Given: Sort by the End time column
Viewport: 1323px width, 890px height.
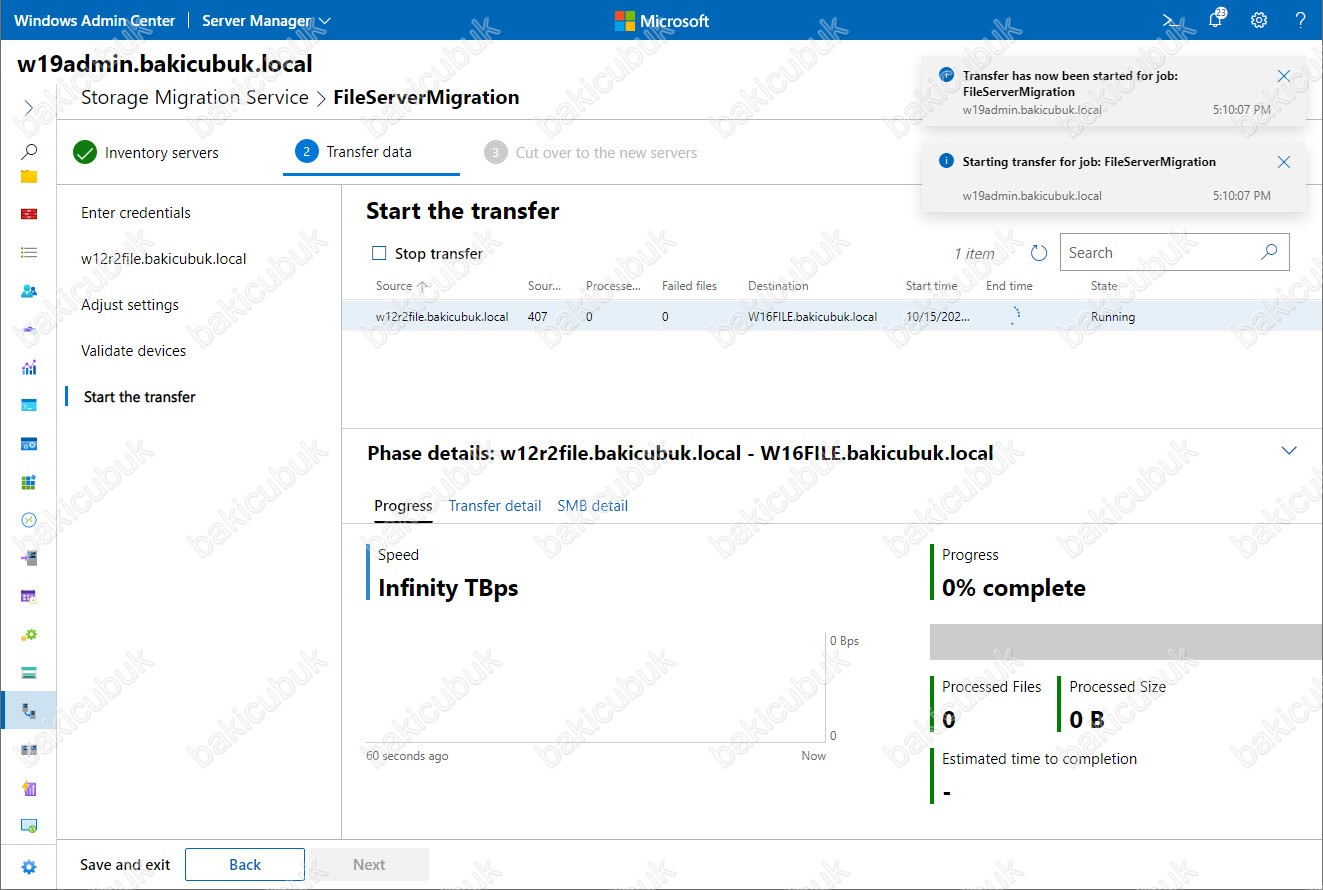Looking at the screenshot, I should 1009,286.
